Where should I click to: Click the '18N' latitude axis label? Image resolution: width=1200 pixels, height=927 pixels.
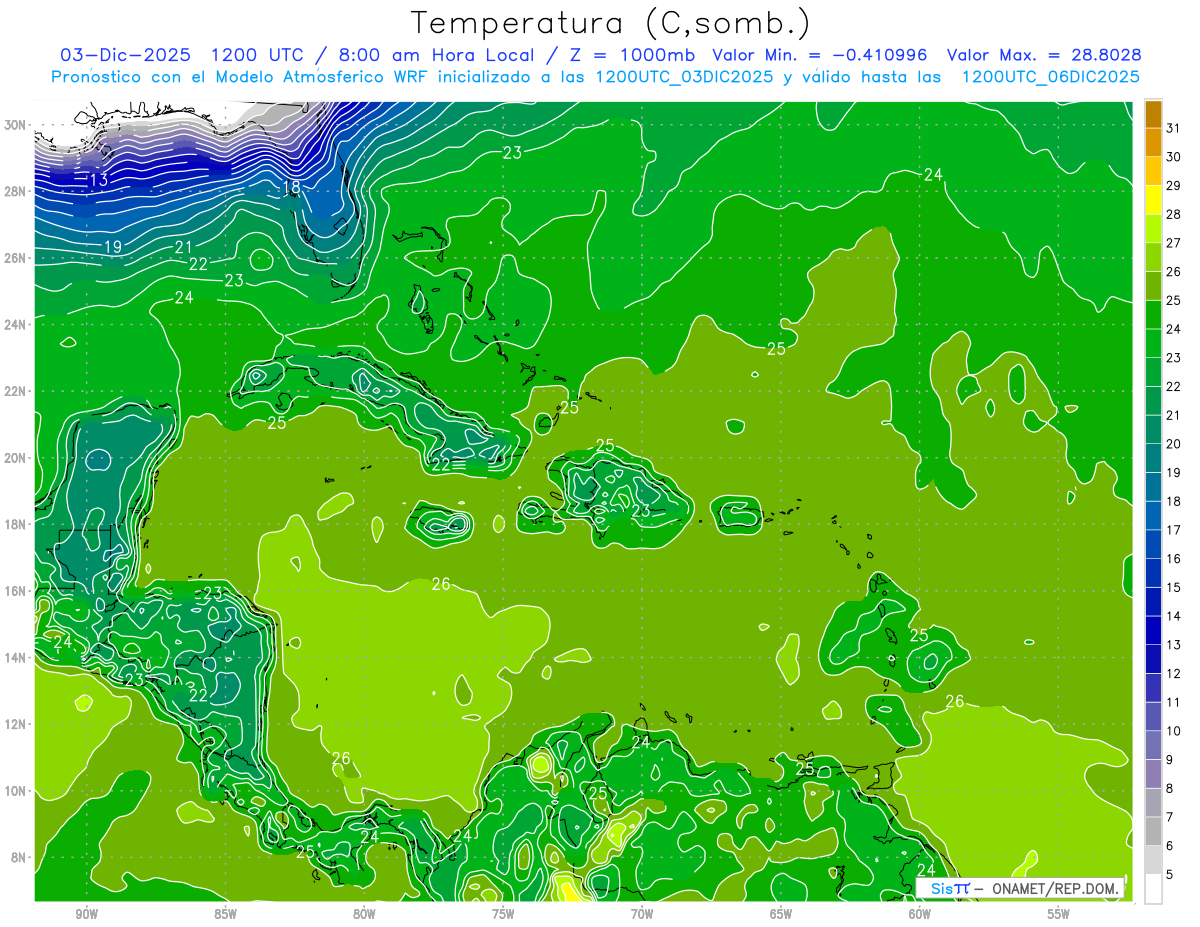(14, 524)
